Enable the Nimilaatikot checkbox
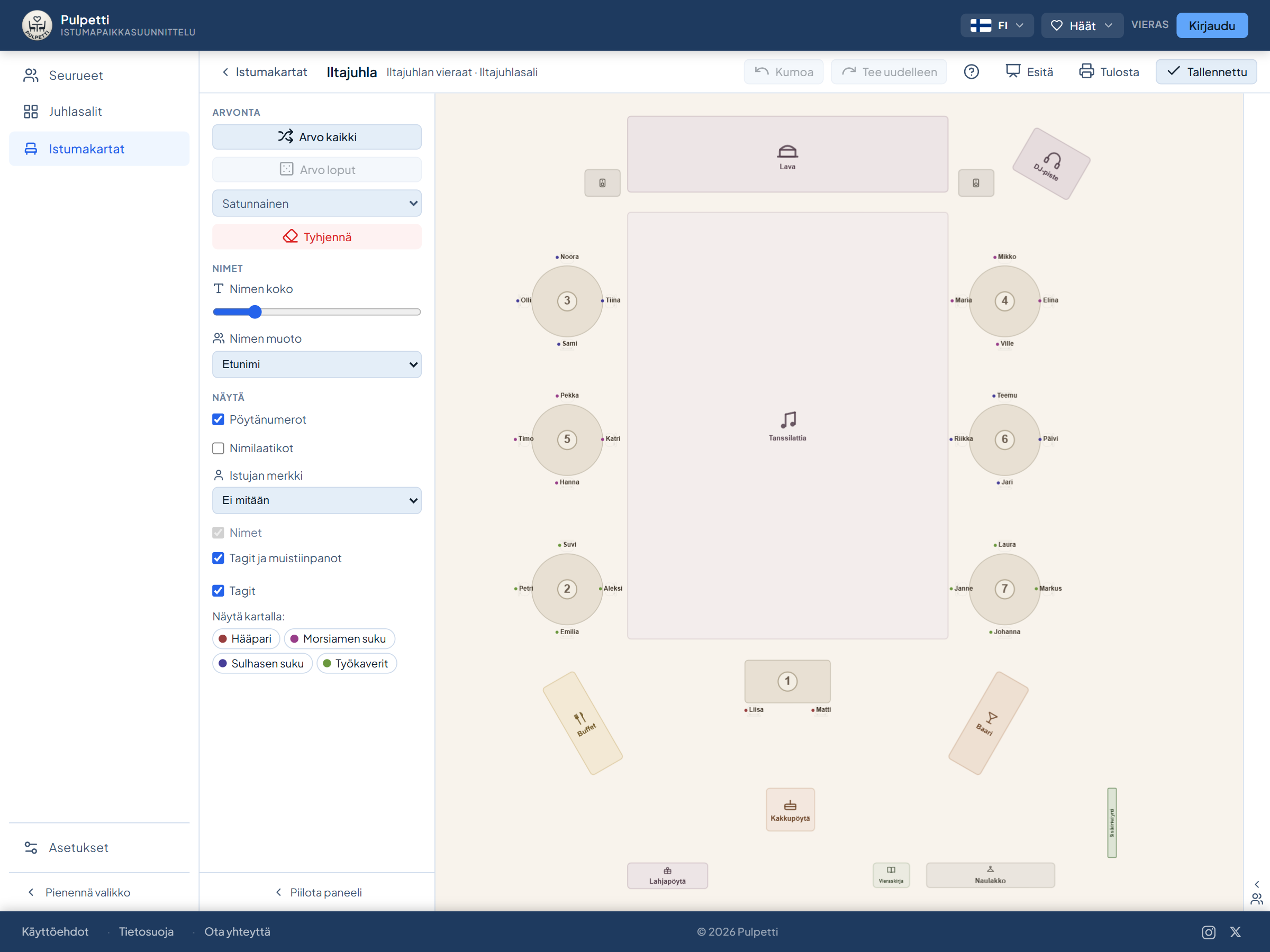The width and height of the screenshot is (1270, 952). pos(218,448)
